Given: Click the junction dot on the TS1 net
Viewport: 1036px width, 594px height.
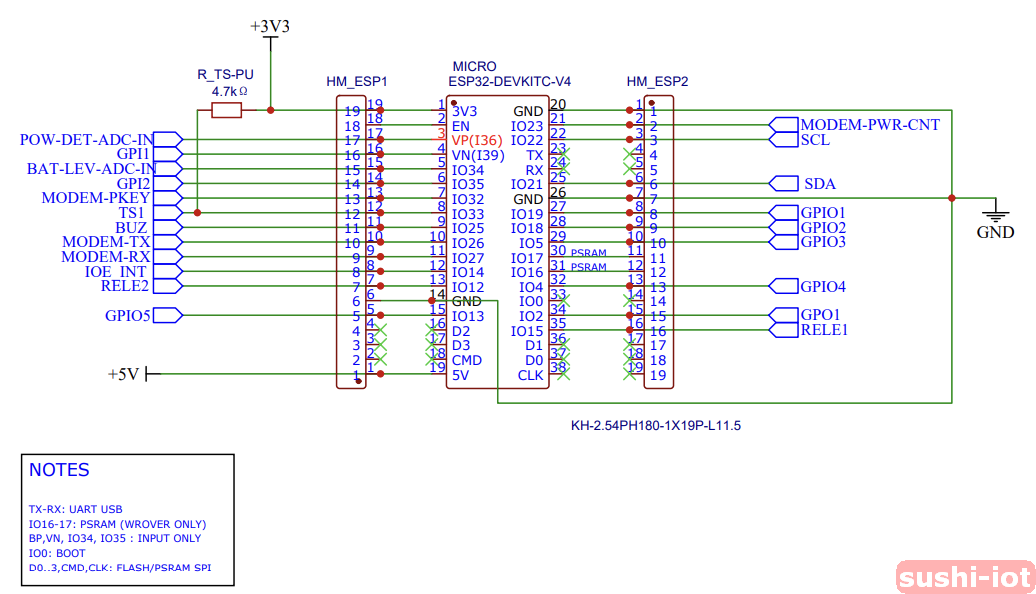Looking at the screenshot, I should point(198,213).
